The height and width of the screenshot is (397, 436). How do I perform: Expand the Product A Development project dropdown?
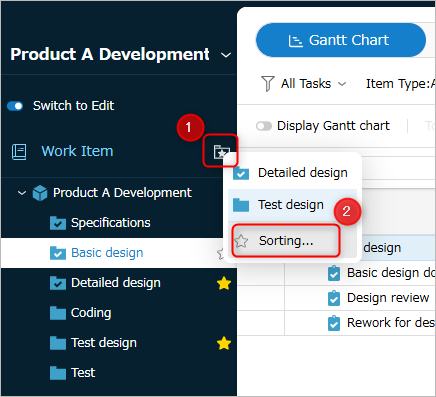pyautogui.click(x=226, y=55)
